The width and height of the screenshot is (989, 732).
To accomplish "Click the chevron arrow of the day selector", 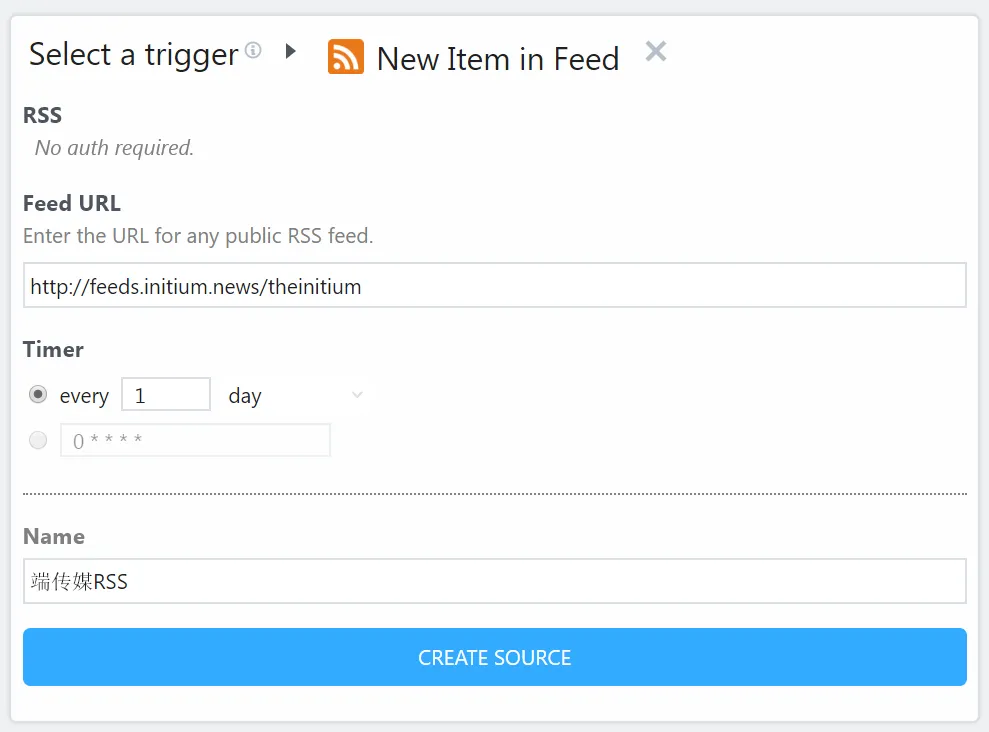I will 357,395.
